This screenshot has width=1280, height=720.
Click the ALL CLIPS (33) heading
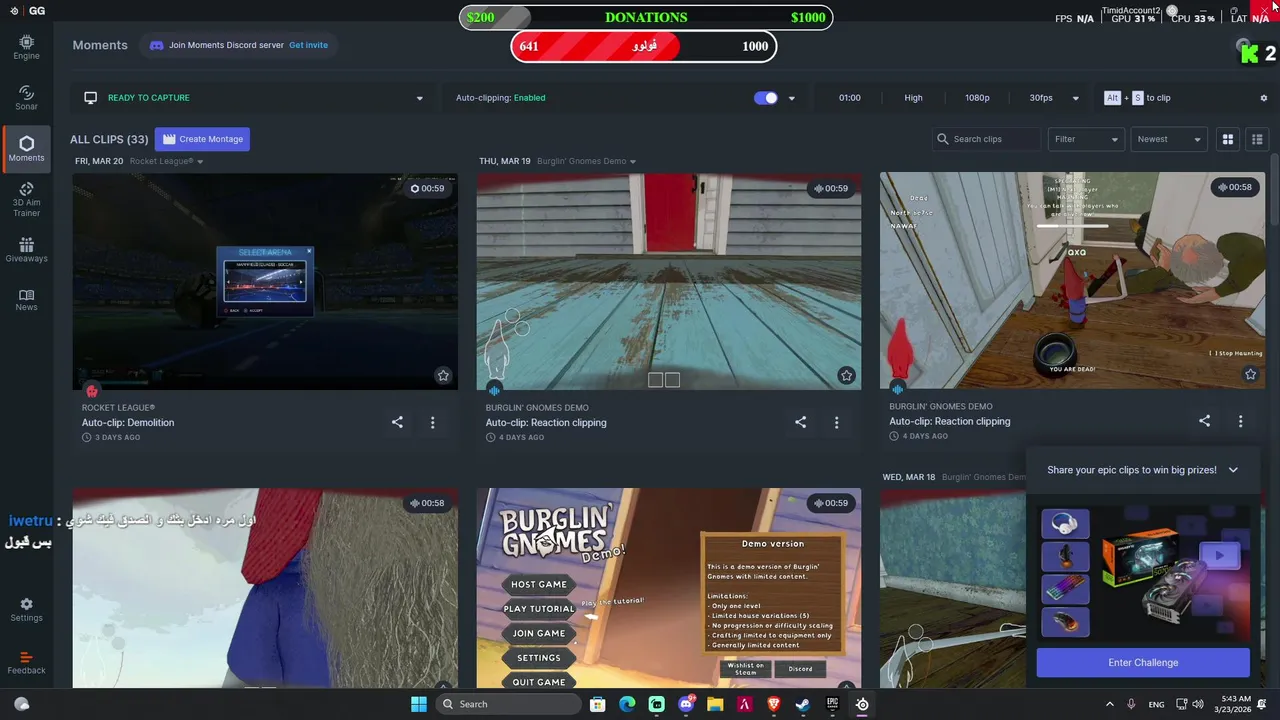(x=109, y=140)
